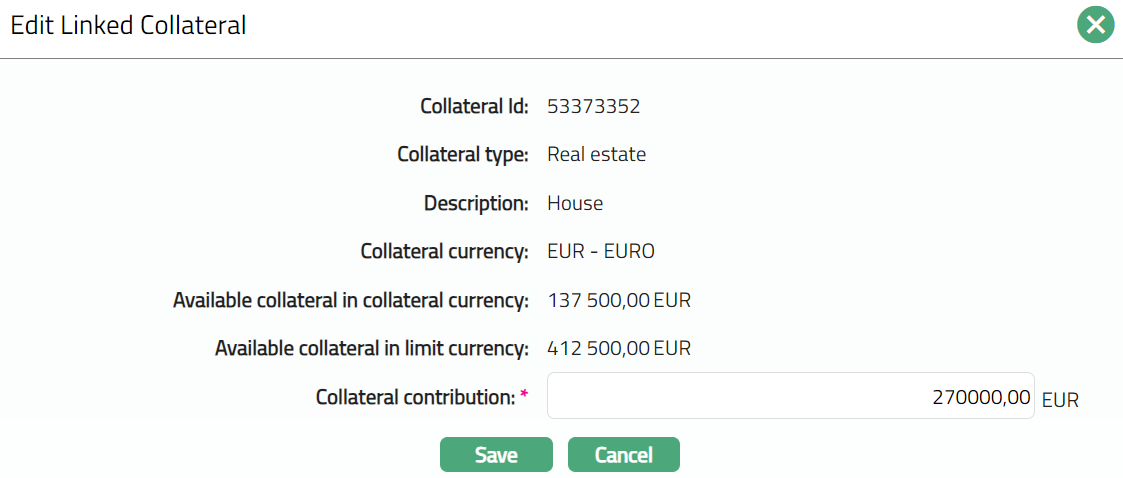Click the Edit Linked Collateral title
This screenshot has height=478, width=1123.
pyautogui.click(x=128, y=26)
